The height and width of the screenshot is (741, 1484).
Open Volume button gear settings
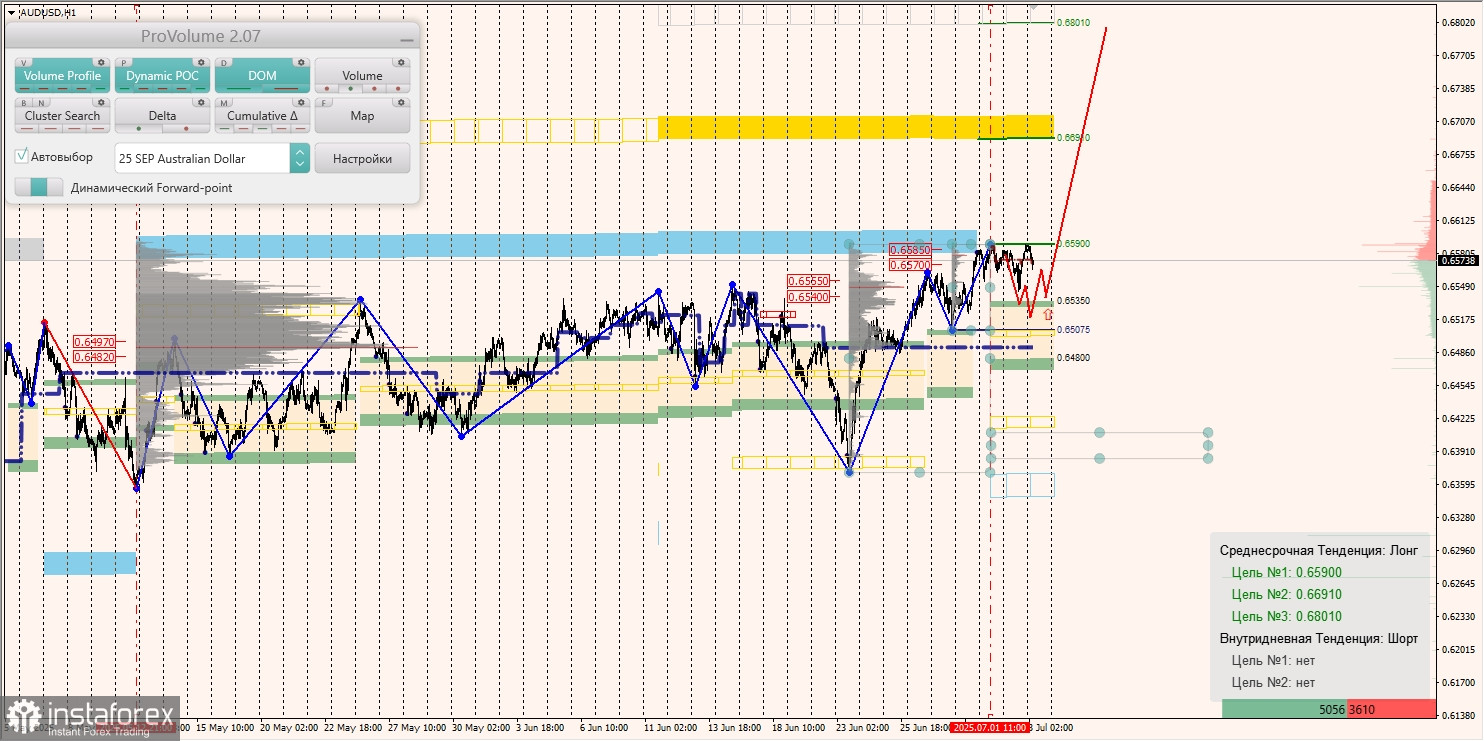click(401, 62)
